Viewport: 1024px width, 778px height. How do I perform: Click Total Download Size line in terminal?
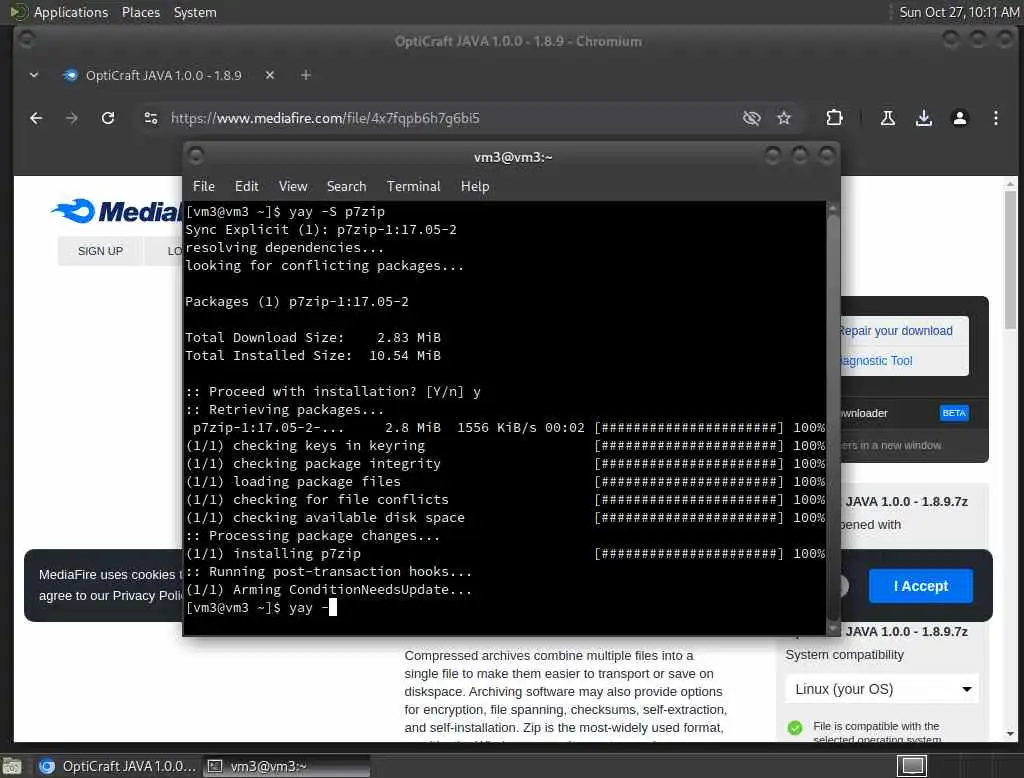(313, 338)
